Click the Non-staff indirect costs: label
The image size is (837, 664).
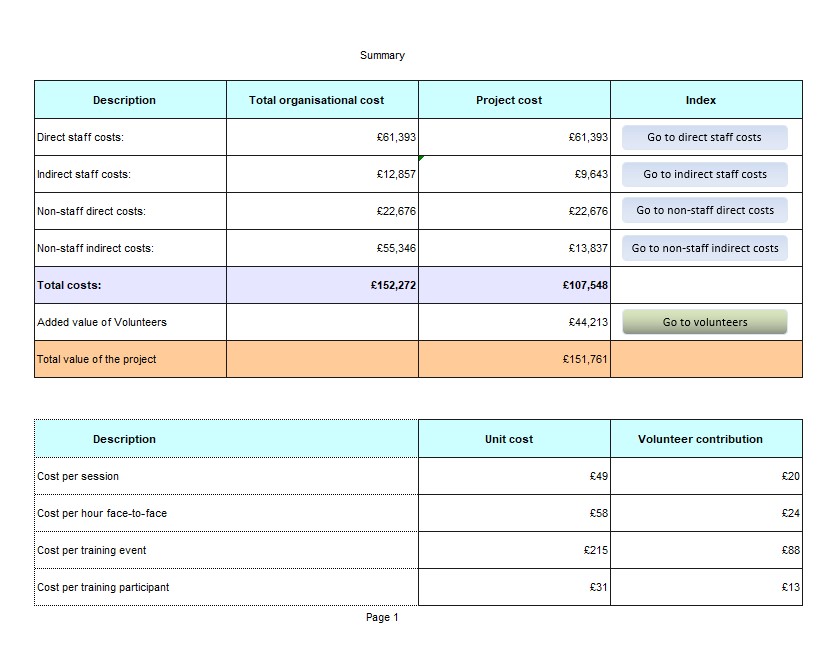tap(95, 248)
